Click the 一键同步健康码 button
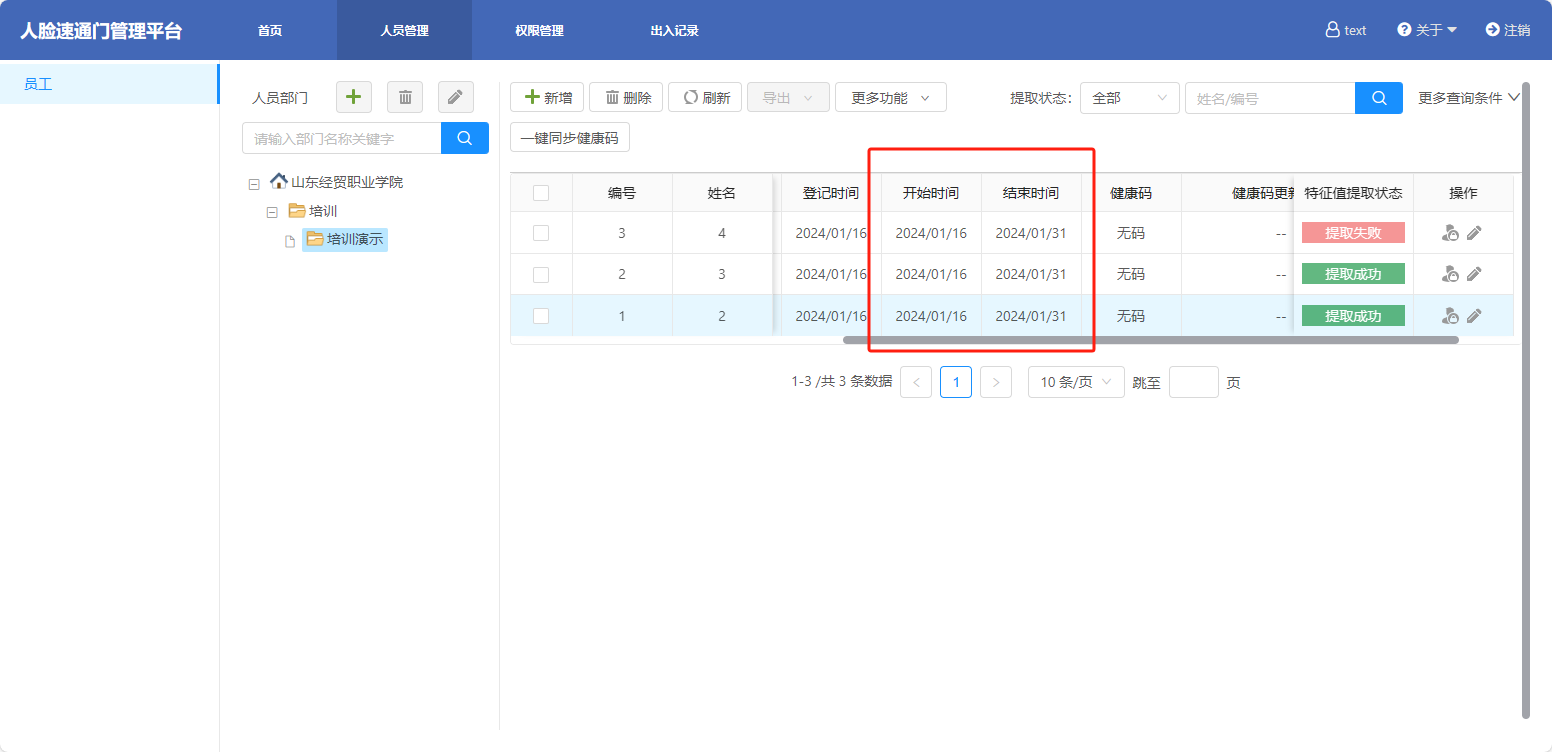1552x752 pixels. 569,138
